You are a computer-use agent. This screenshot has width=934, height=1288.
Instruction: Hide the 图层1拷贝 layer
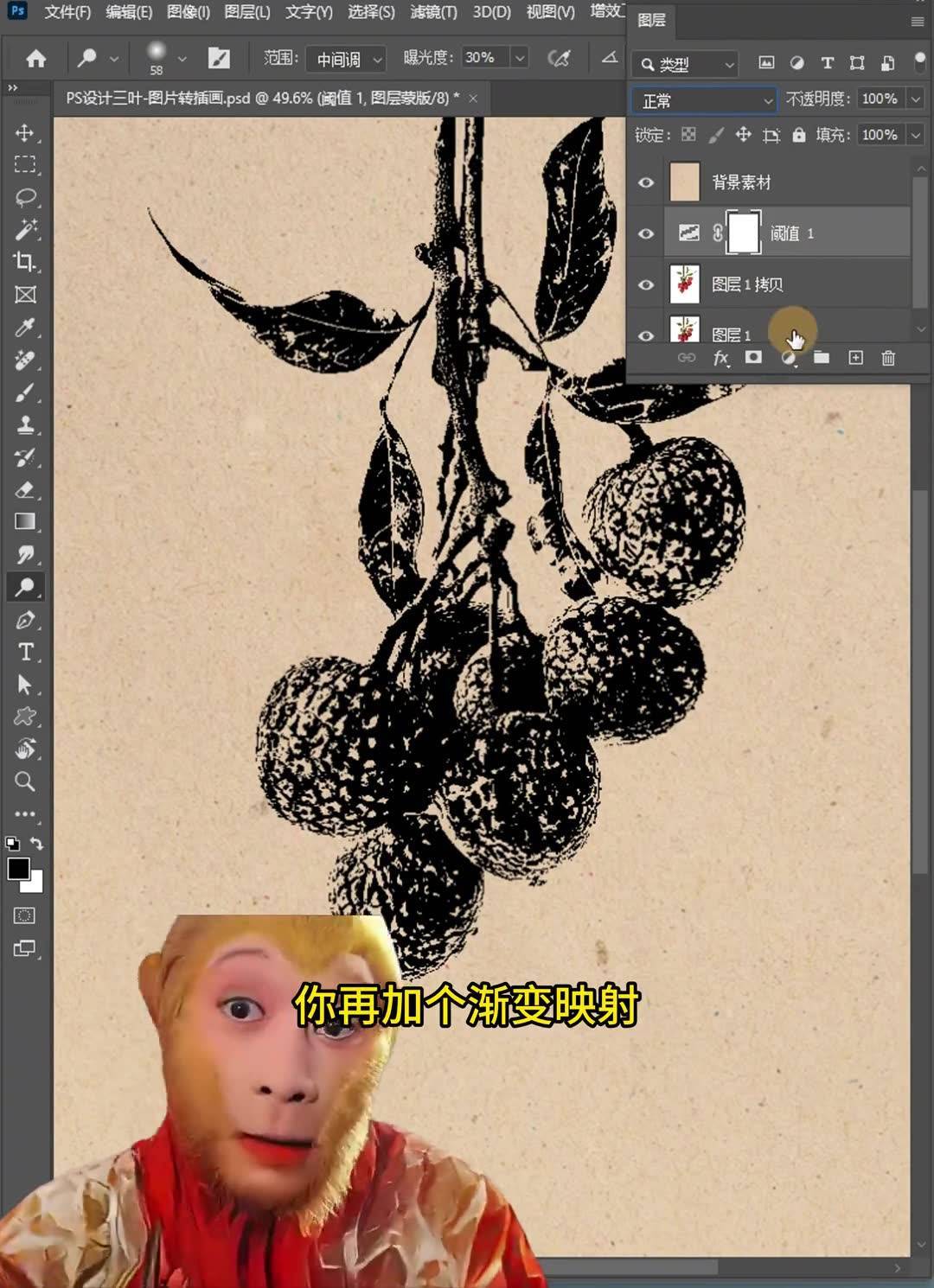click(645, 284)
